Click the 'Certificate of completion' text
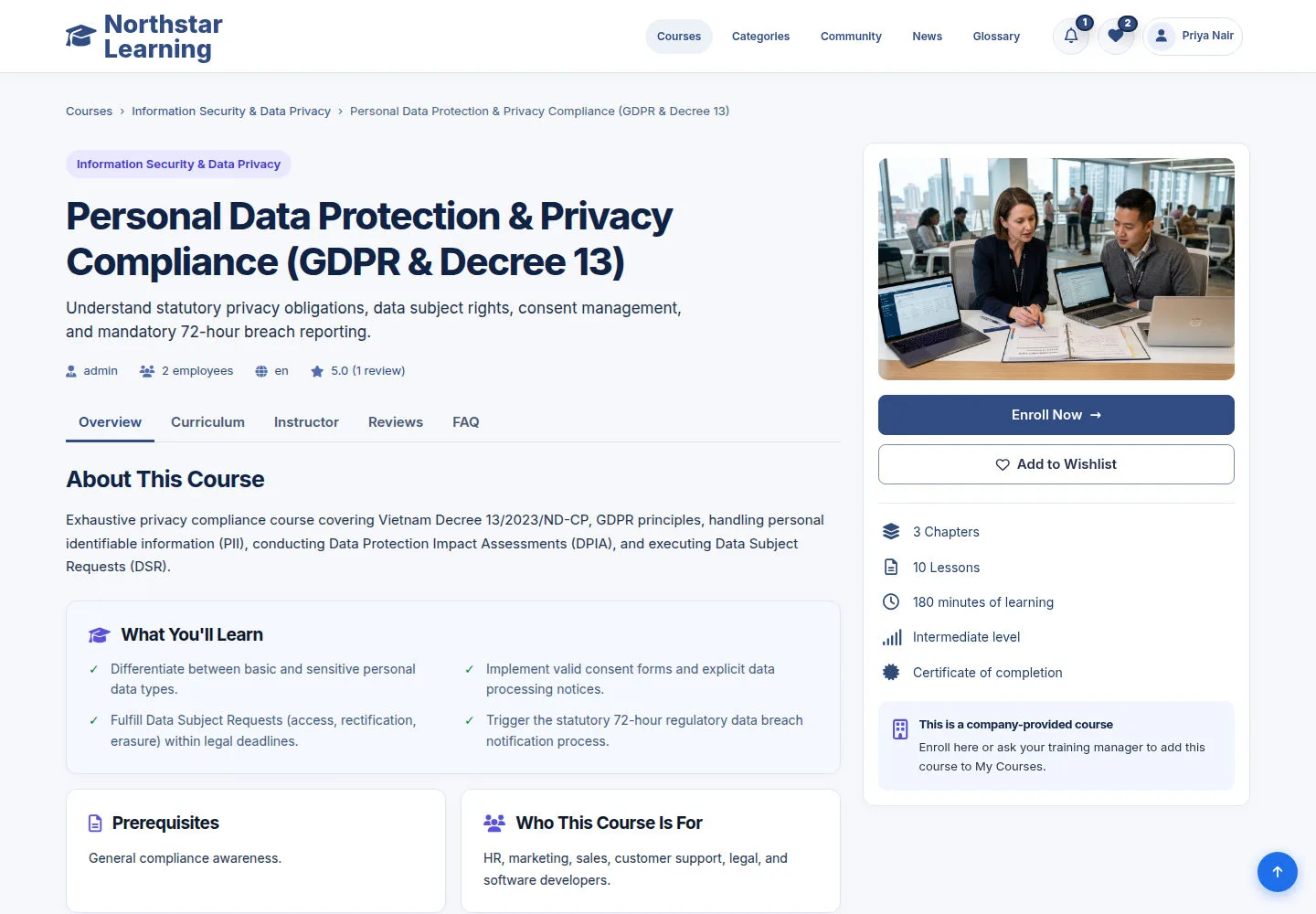The height and width of the screenshot is (914, 1316). pyautogui.click(x=988, y=673)
